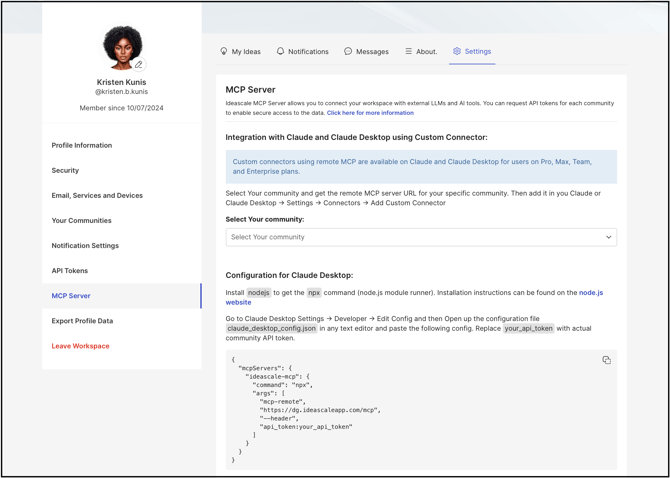Click the pencil edit icon on the avatar

138,65
